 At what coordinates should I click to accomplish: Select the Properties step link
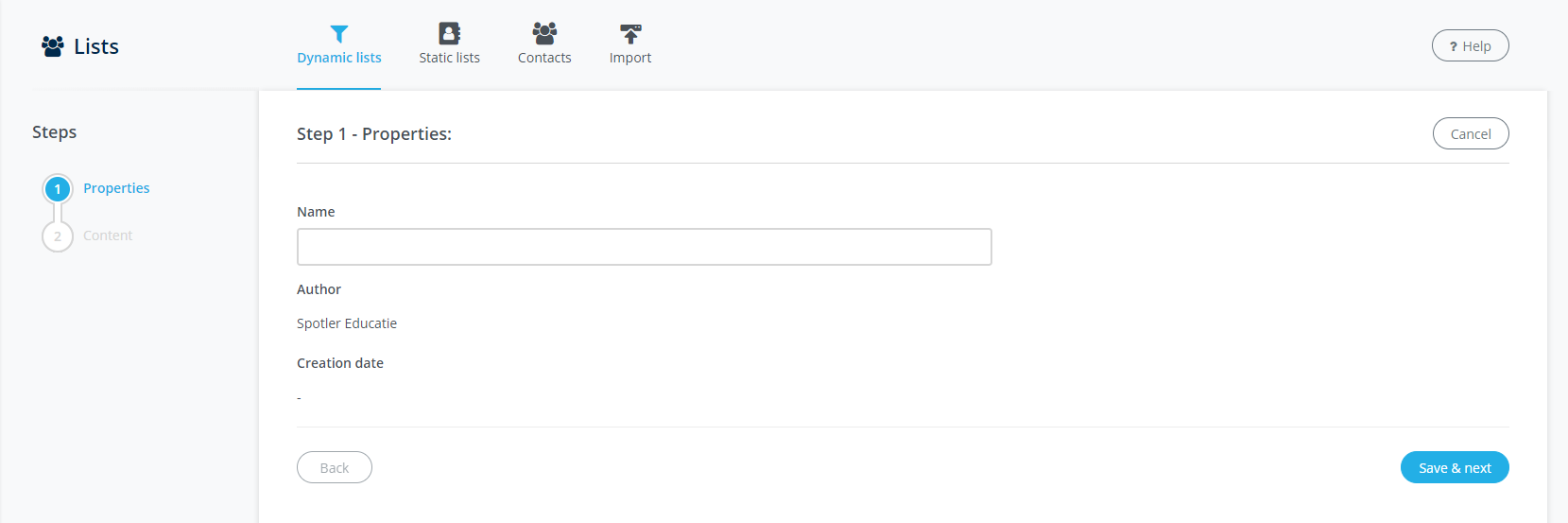pos(116,188)
